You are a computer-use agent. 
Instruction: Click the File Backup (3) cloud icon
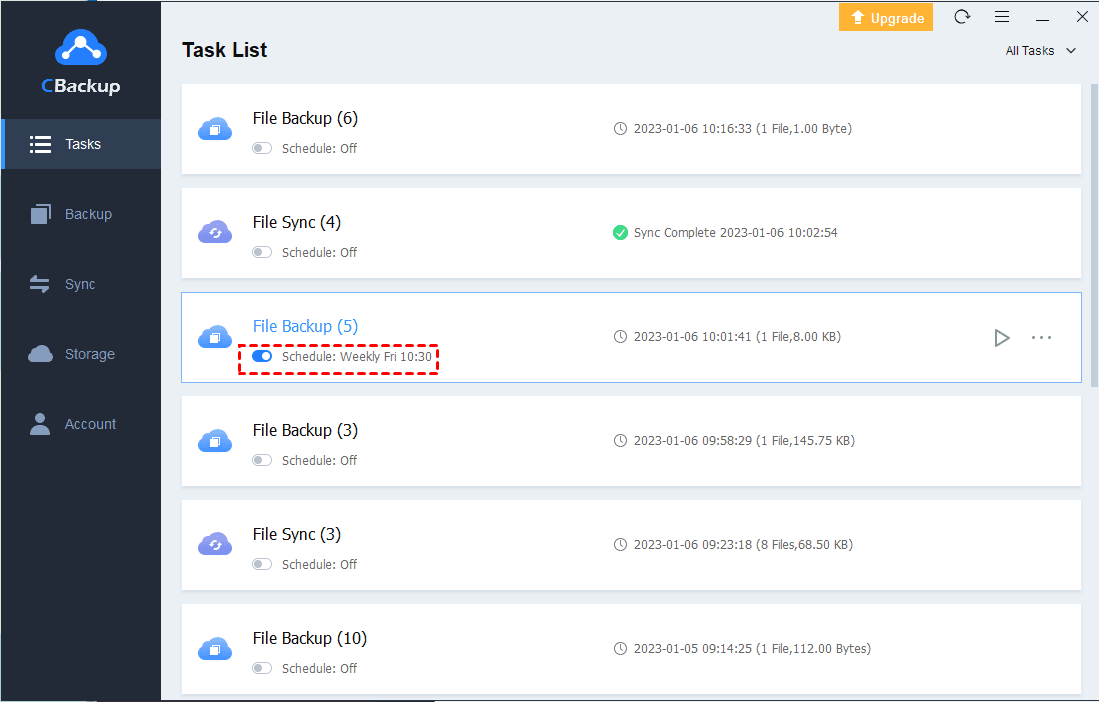pos(215,441)
